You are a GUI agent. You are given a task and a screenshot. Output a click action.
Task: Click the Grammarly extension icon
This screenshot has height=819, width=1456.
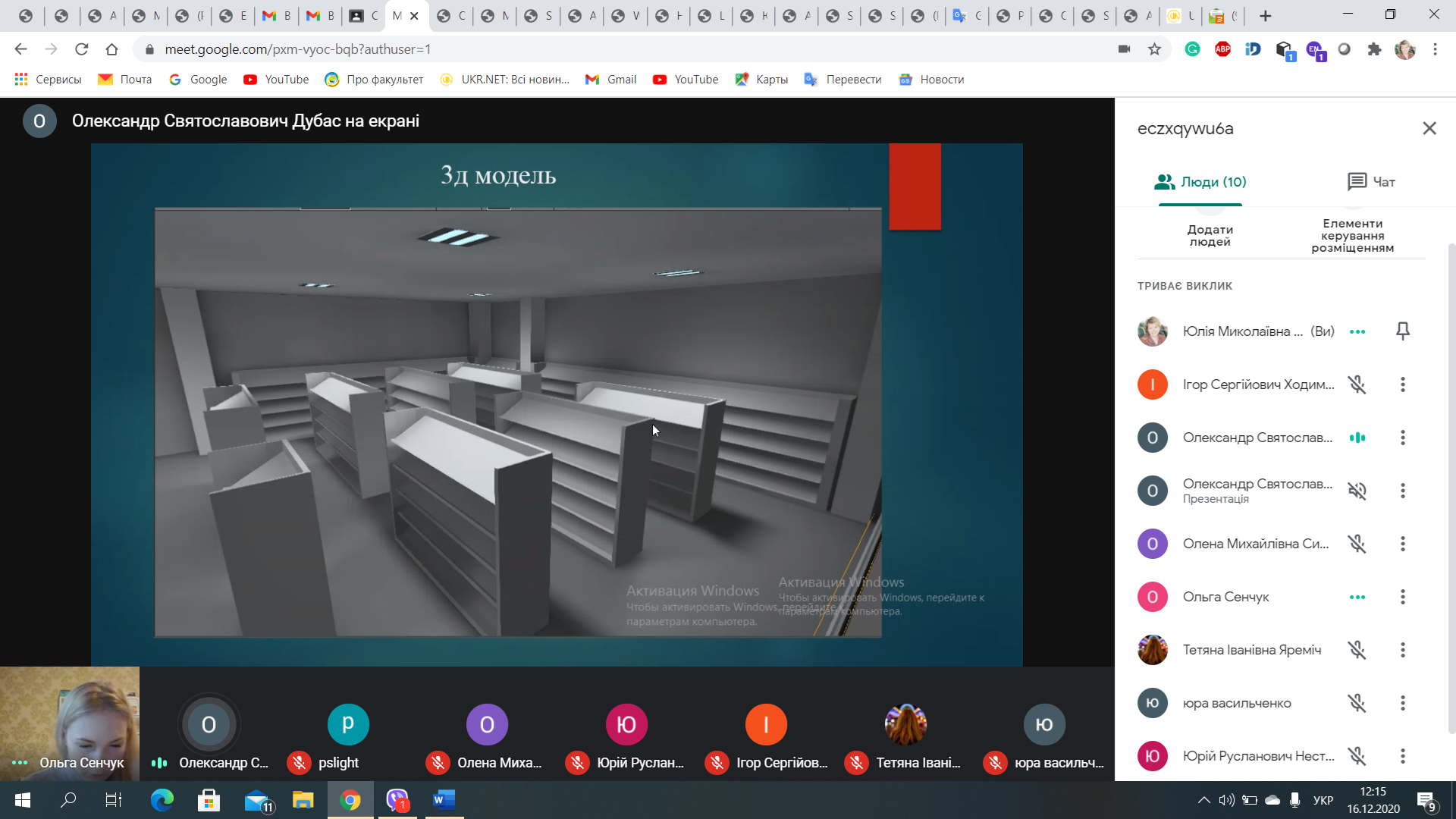[1192, 49]
